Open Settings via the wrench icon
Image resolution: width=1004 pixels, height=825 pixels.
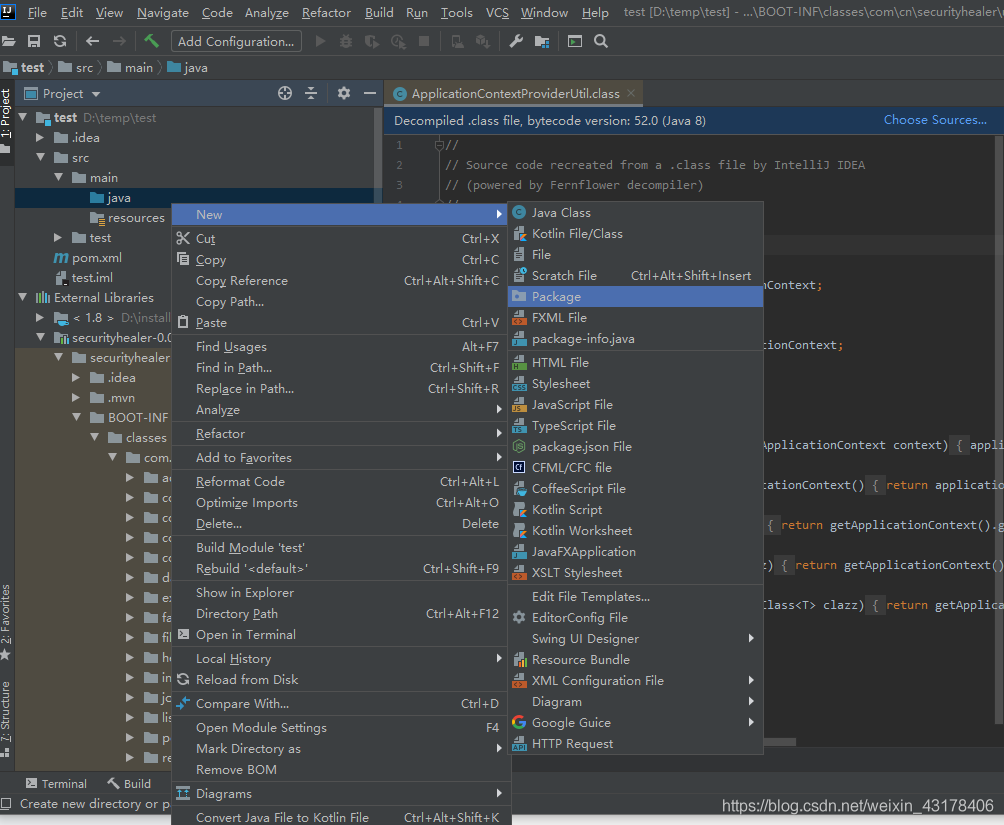(516, 42)
